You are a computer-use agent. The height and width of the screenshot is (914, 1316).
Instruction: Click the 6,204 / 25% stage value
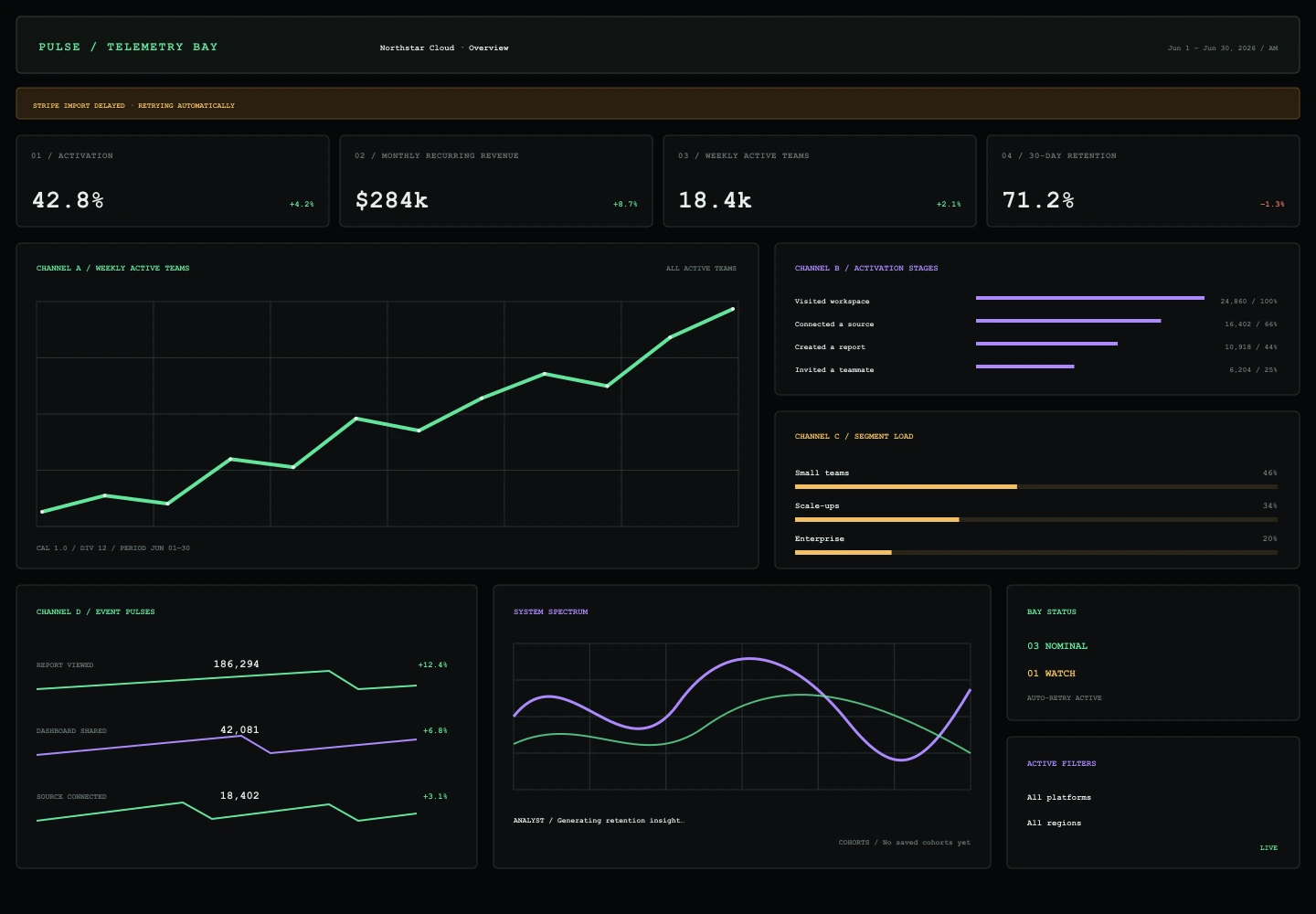(x=1253, y=369)
